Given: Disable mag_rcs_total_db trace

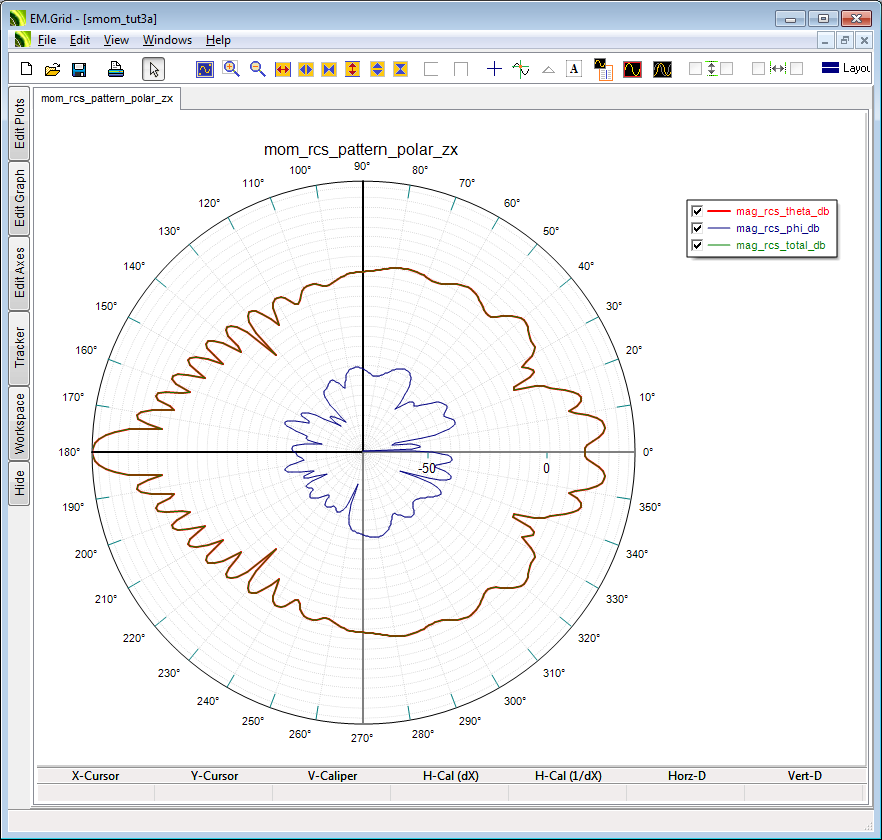Looking at the screenshot, I should coord(697,245).
